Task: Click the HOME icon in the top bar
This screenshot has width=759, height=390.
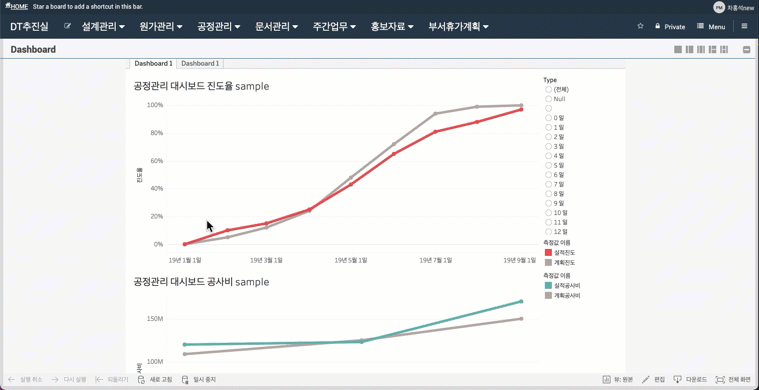Action: coord(16,7)
